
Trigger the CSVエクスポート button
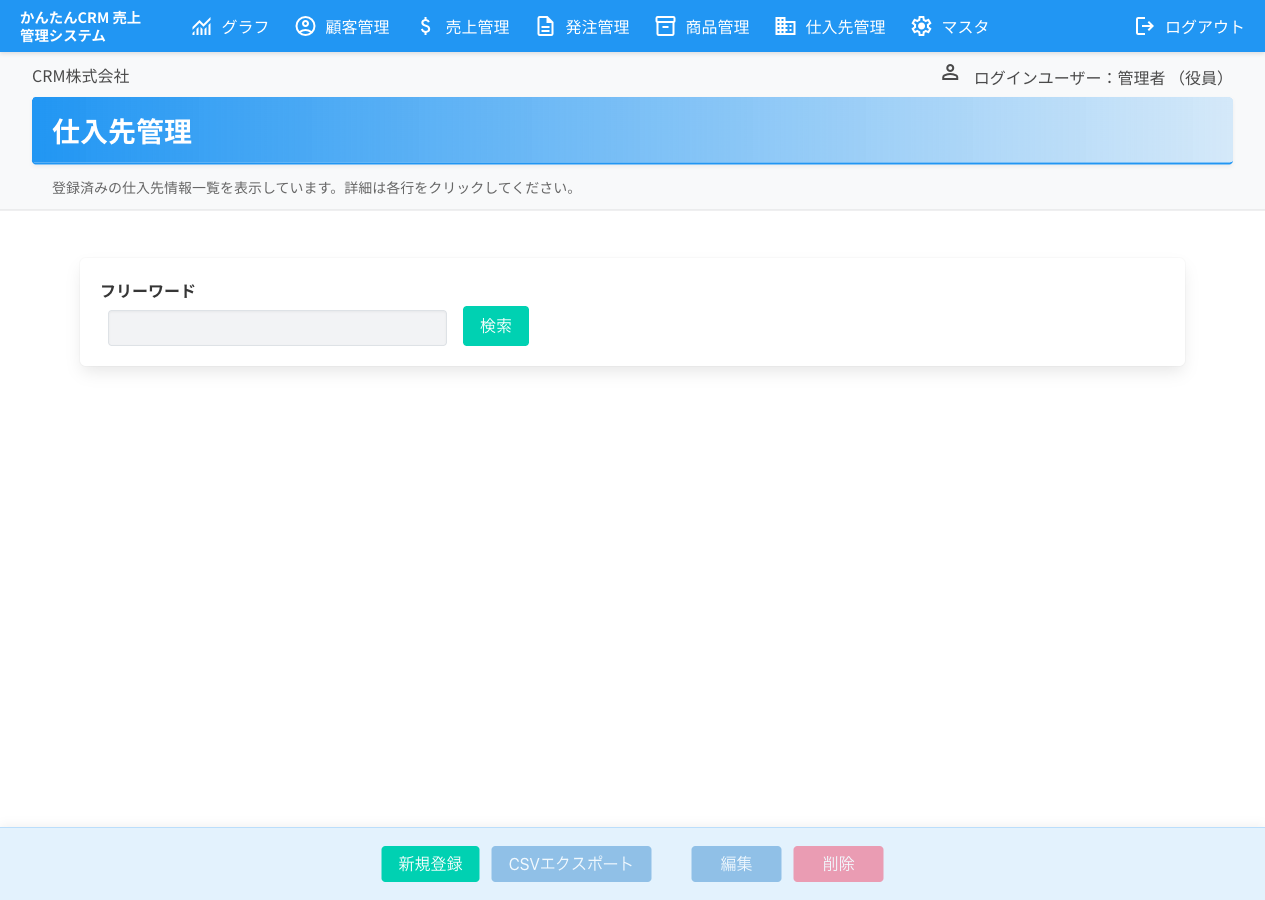(x=571, y=863)
